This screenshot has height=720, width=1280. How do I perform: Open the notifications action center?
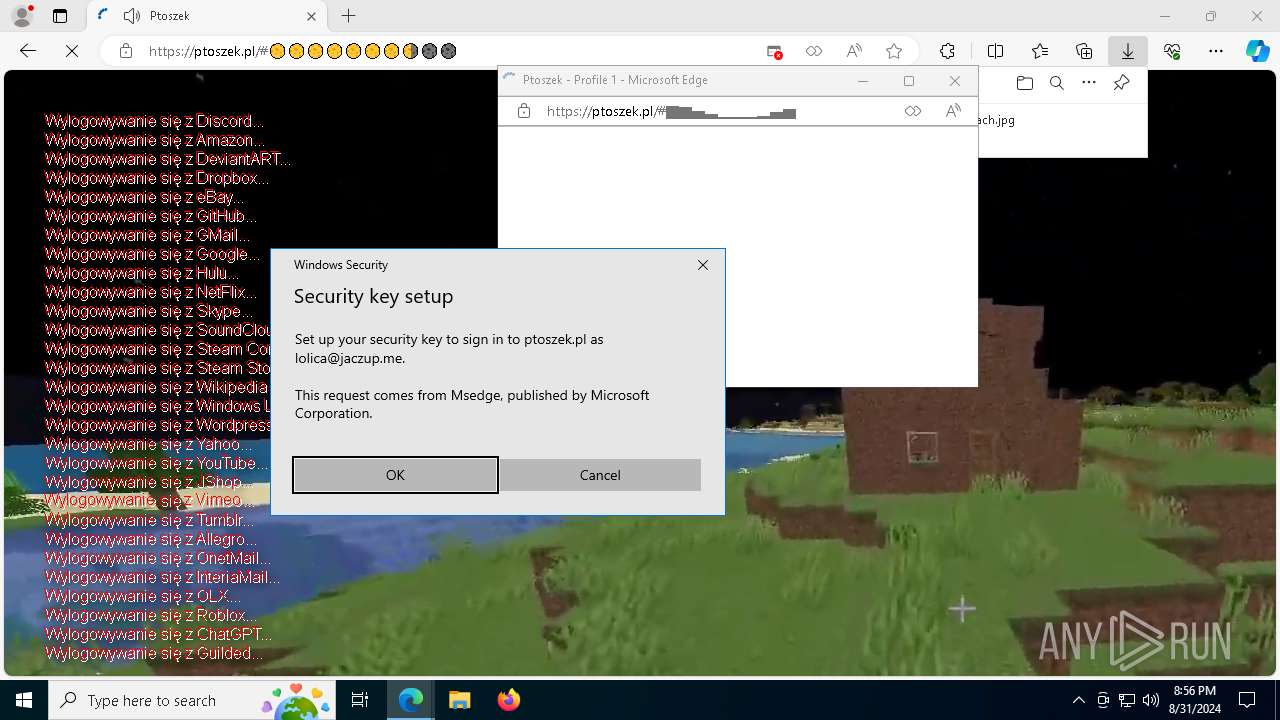point(1247,700)
